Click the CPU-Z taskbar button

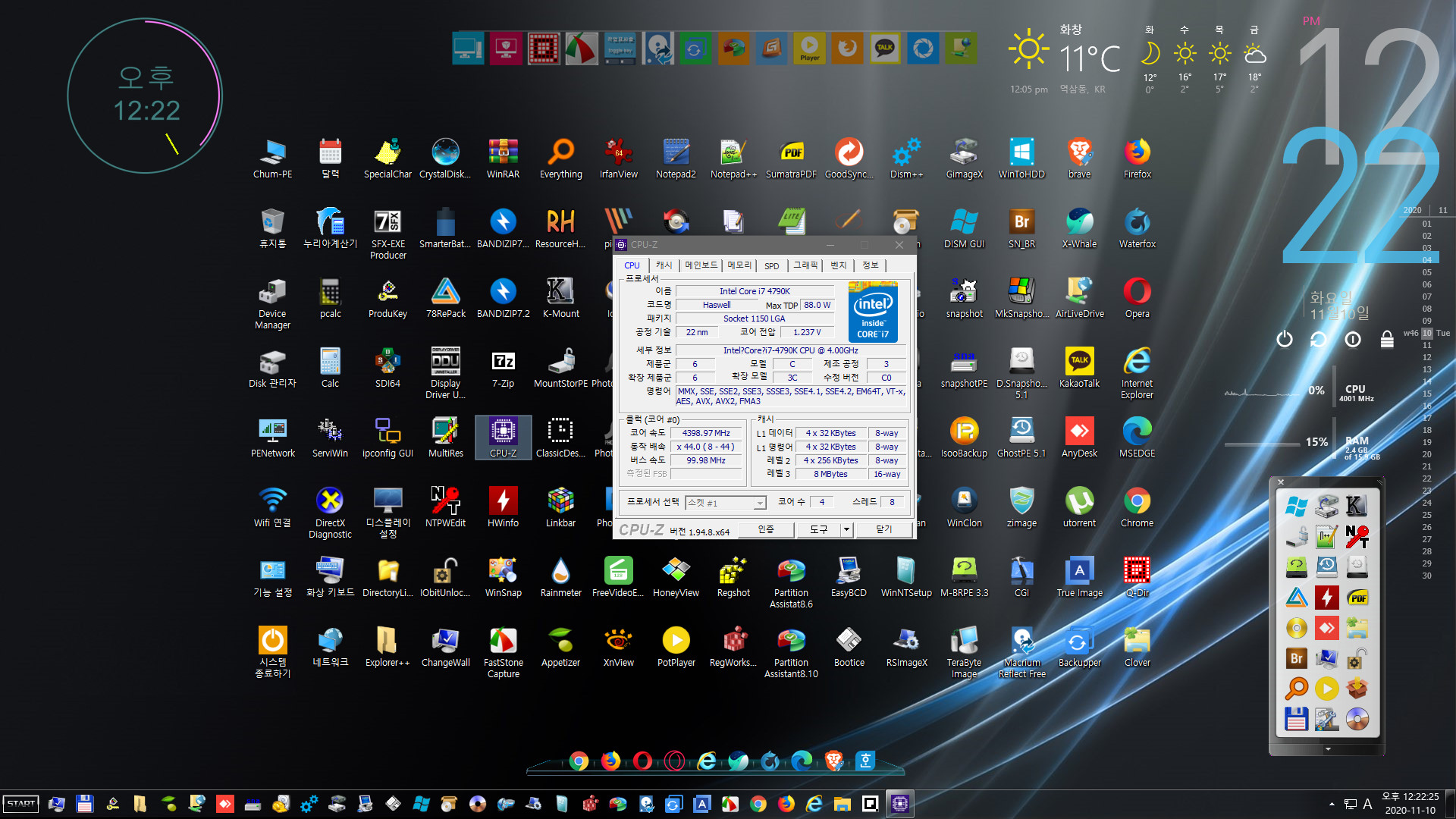pos(900,804)
